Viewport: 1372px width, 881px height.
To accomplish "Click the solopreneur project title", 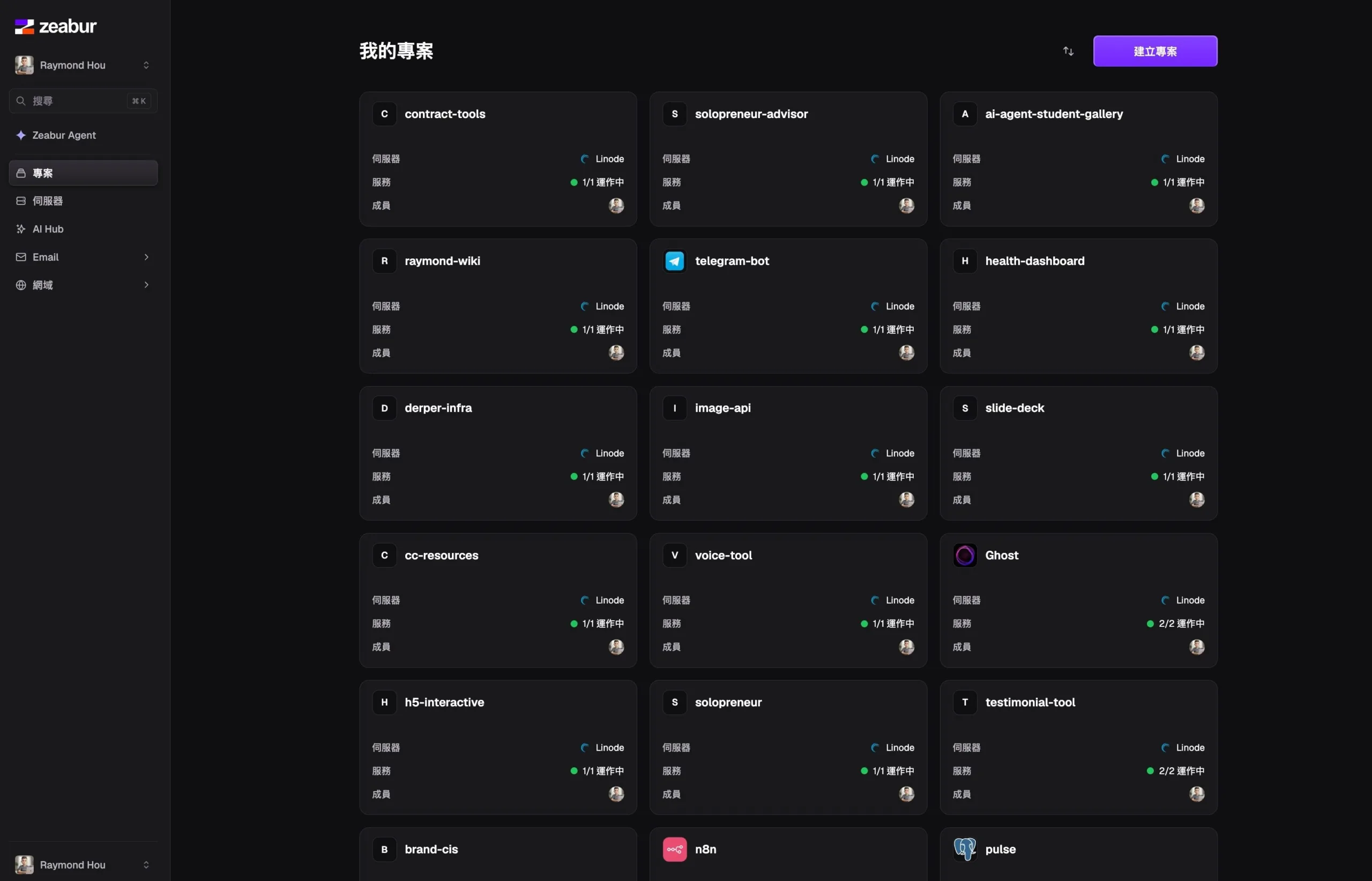I will pyautogui.click(x=728, y=702).
